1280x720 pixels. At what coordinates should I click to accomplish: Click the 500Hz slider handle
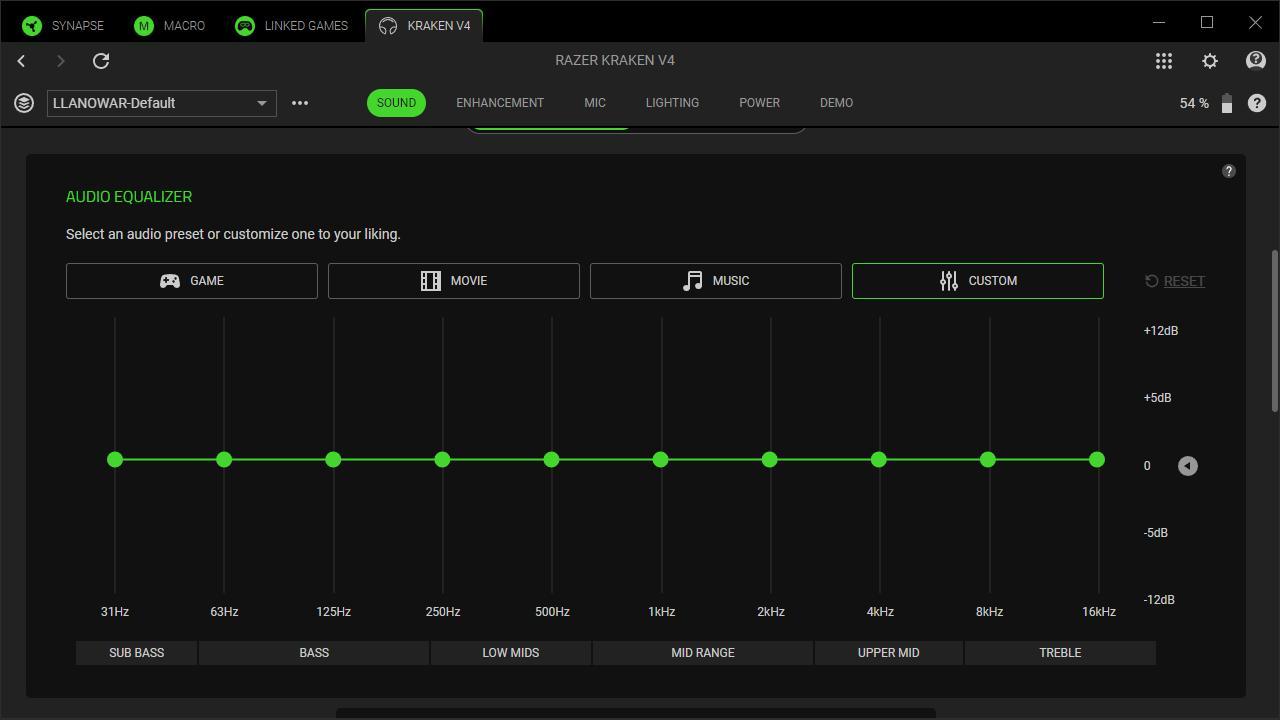click(x=551, y=459)
